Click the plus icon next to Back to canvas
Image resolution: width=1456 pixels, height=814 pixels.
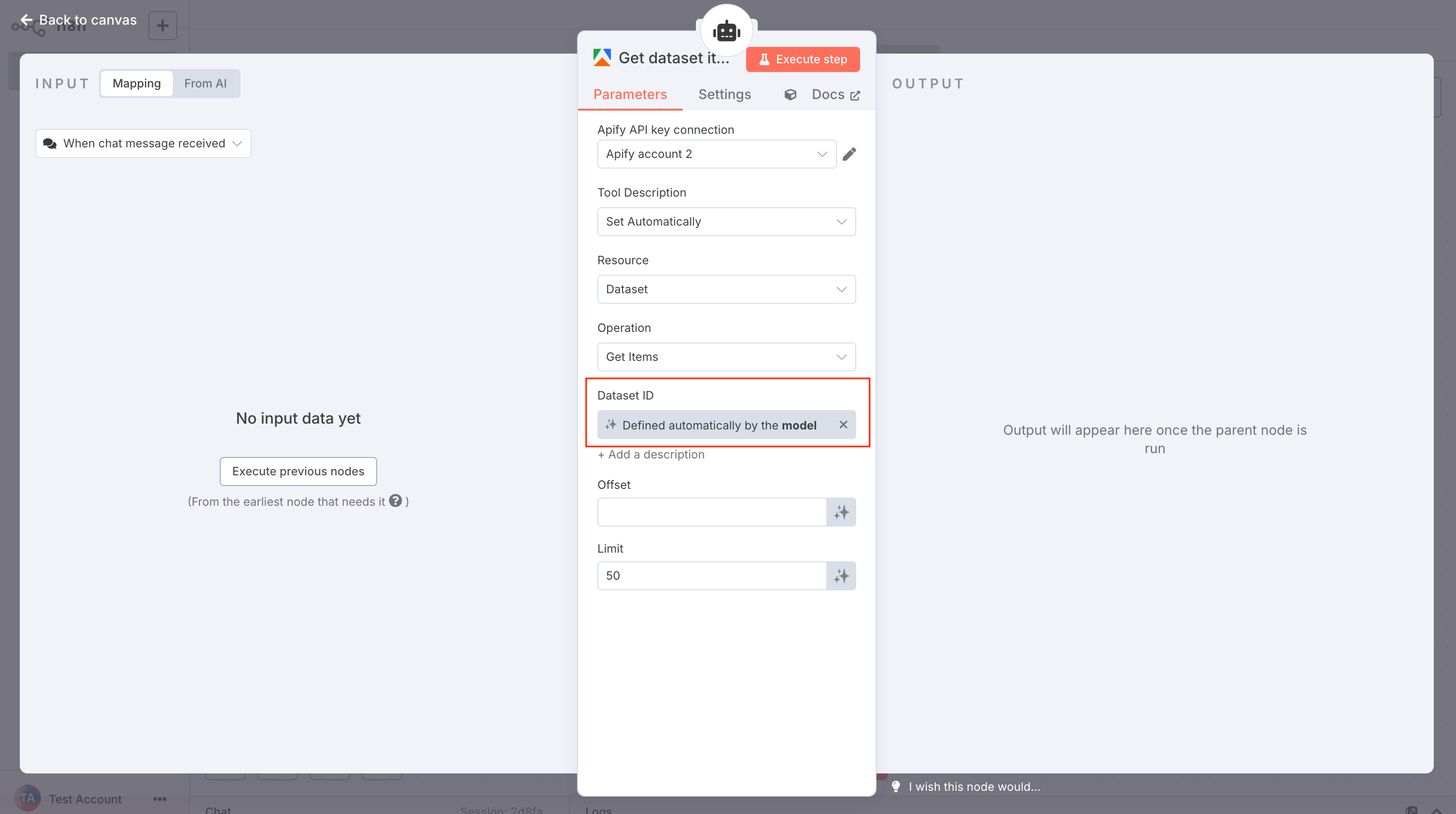(162, 26)
